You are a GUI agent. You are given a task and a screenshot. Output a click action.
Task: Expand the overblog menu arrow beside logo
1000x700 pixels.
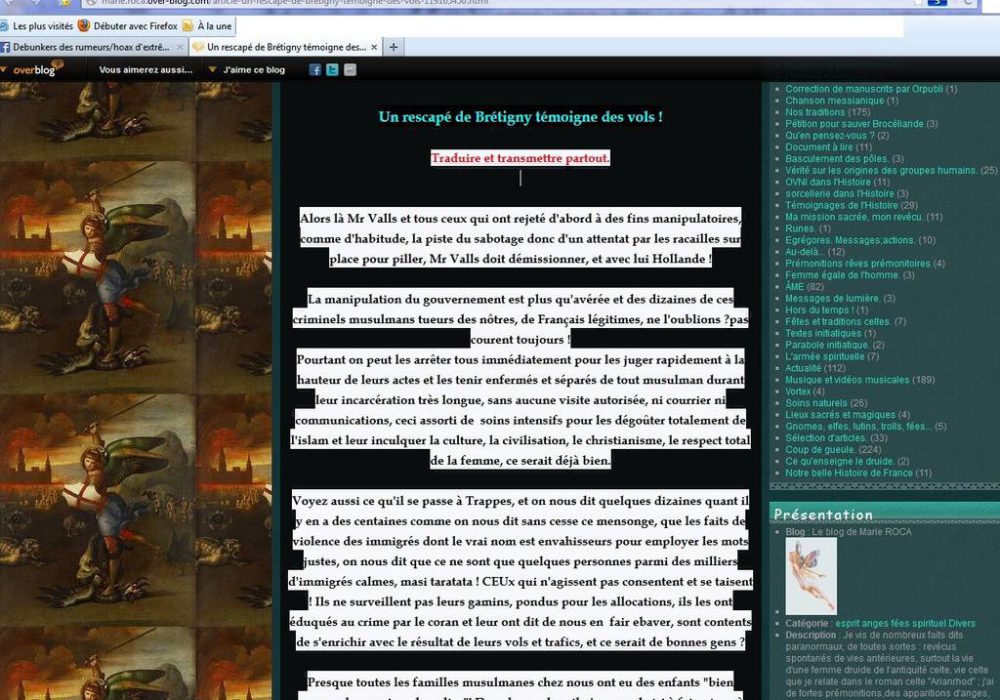tap(4, 69)
